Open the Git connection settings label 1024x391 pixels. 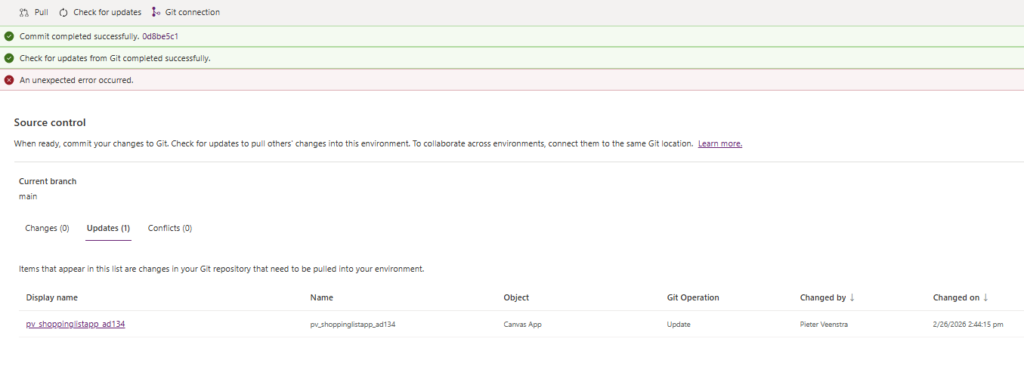tap(193, 12)
